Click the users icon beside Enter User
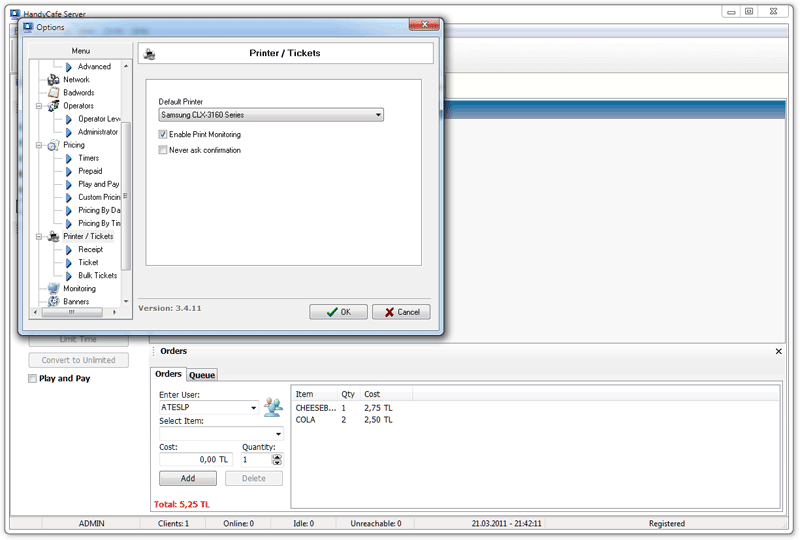The height and width of the screenshot is (540, 800). pyautogui.click(x=273, y=406)
